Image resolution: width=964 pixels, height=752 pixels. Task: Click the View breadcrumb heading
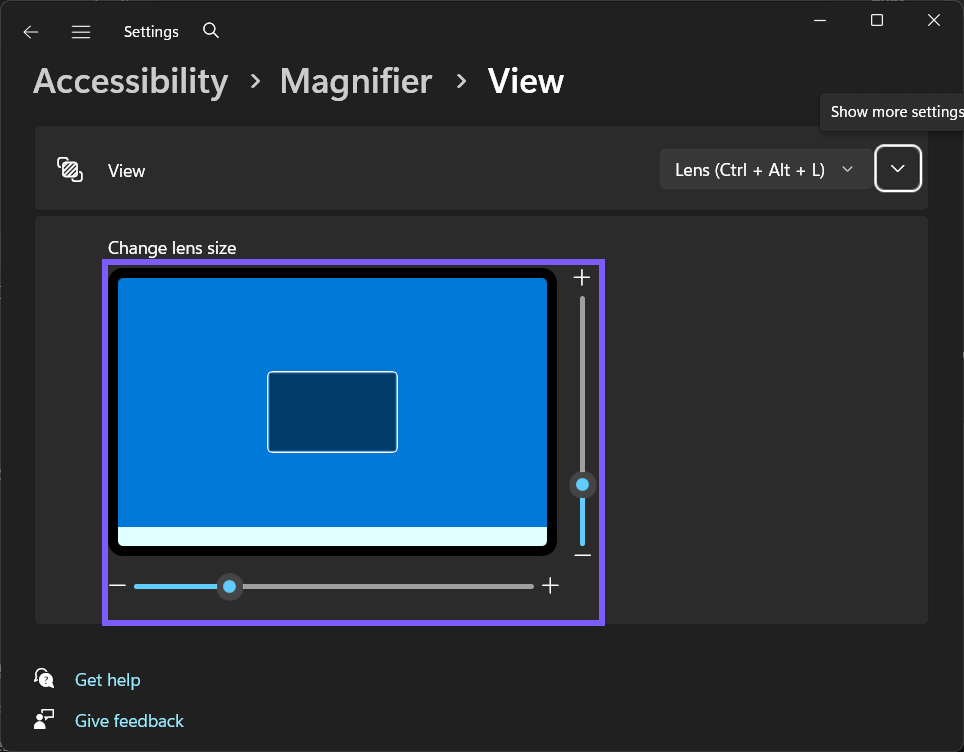click(526, 81)
